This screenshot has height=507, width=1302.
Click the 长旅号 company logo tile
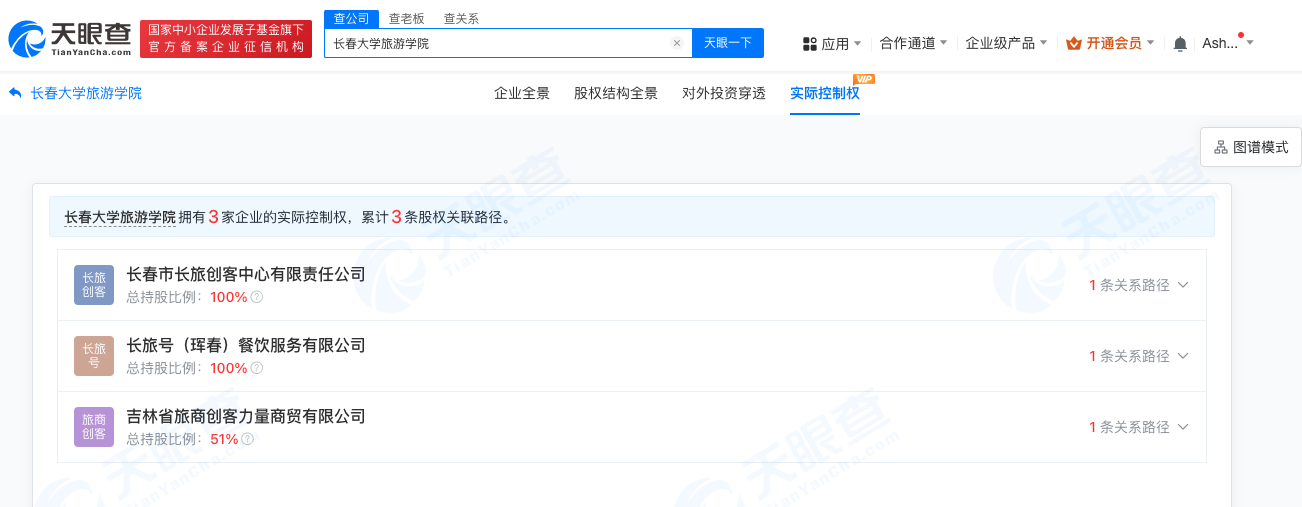pyautogui.click(x=94, y=356)
